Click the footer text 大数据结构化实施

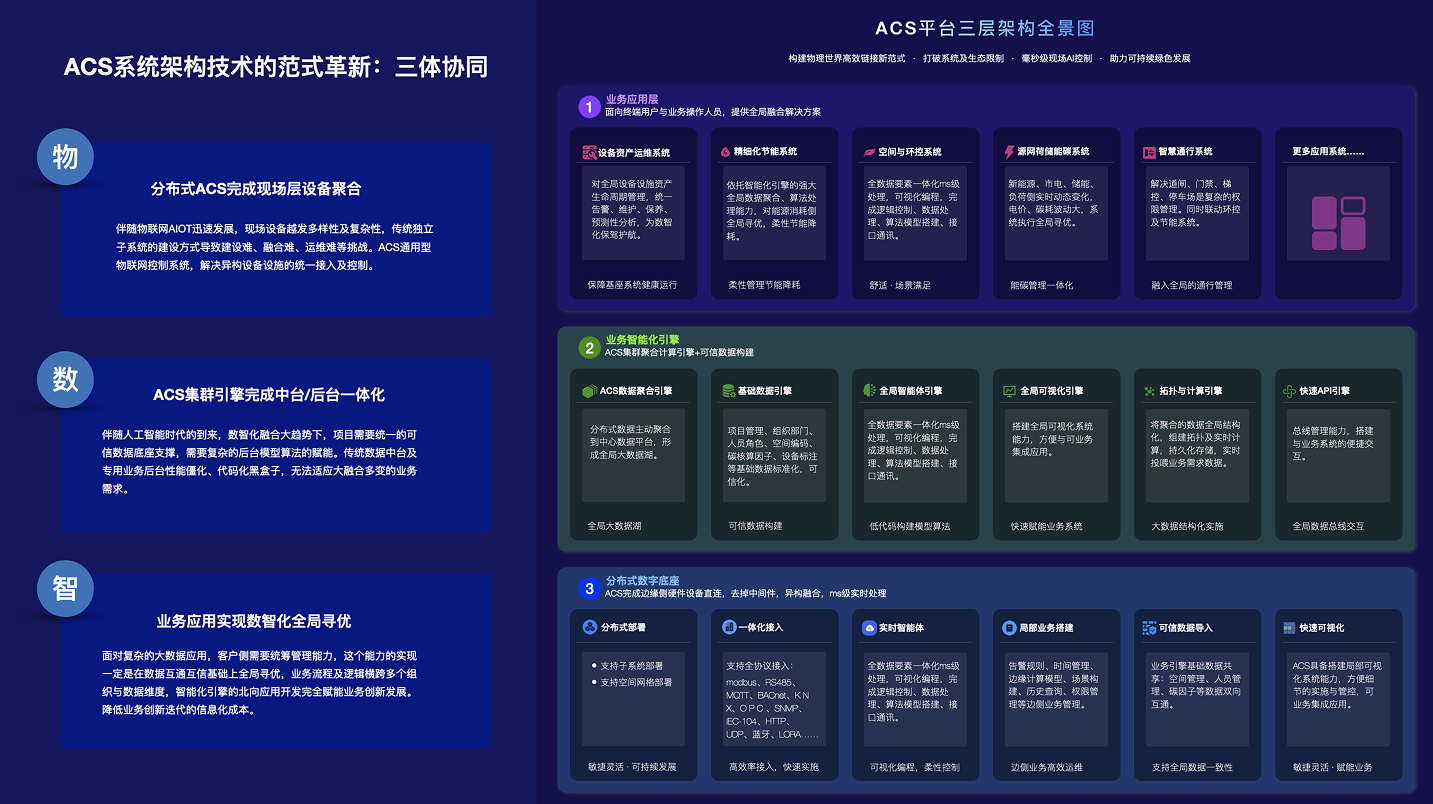1187,526
